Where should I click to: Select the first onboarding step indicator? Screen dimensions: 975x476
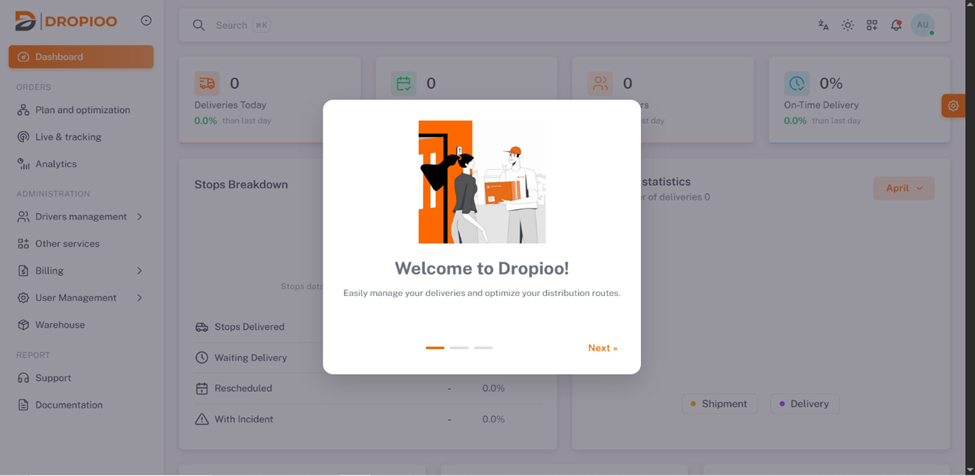coord(435,348)
